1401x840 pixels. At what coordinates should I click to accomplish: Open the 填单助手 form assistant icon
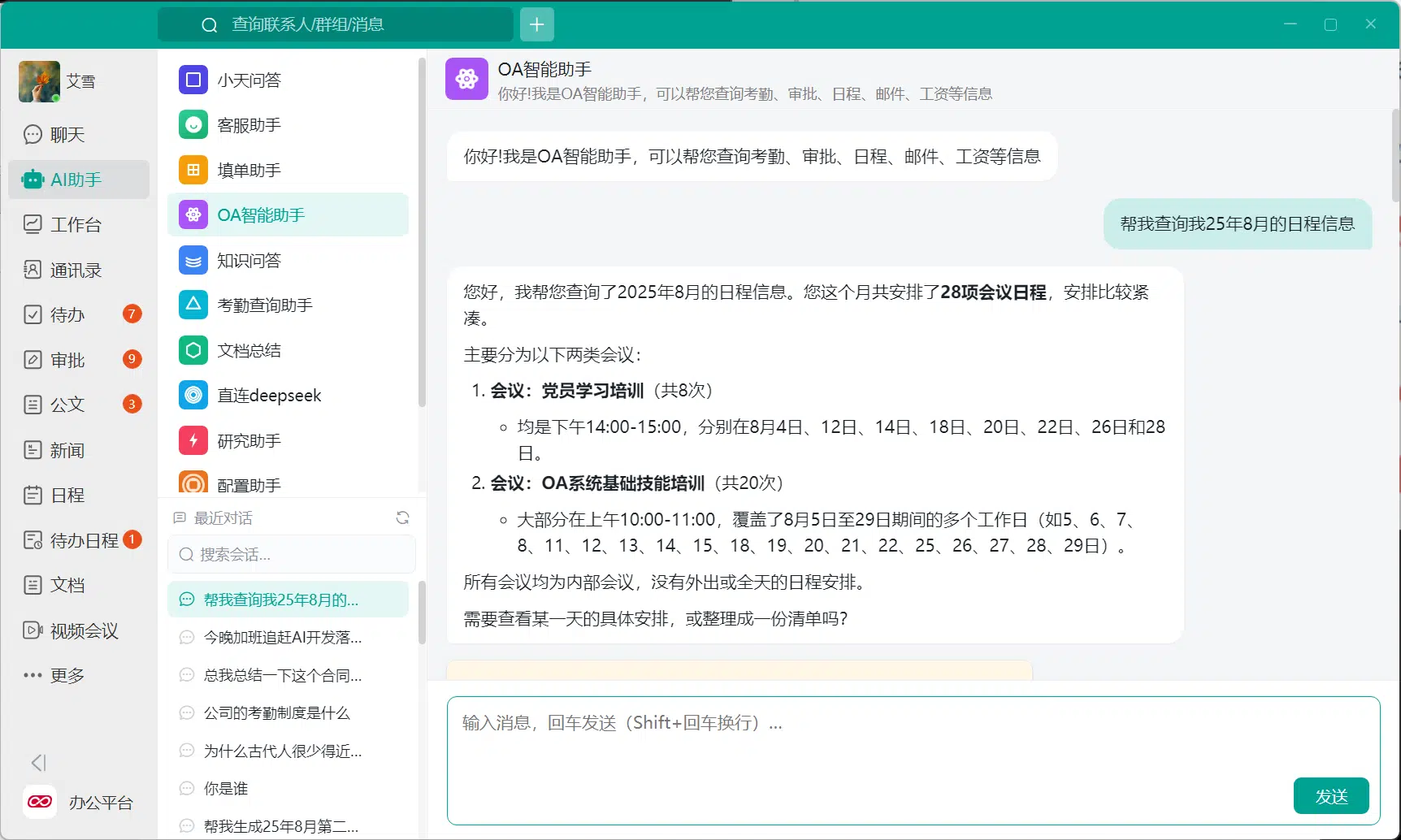[x=193, y=170]
